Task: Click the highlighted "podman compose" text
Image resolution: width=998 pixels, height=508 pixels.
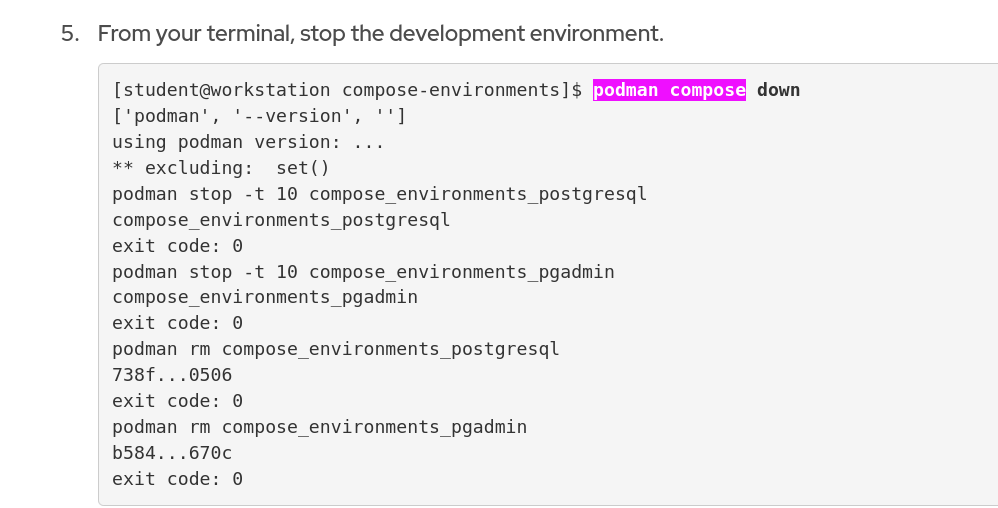Action: [669, 90]
